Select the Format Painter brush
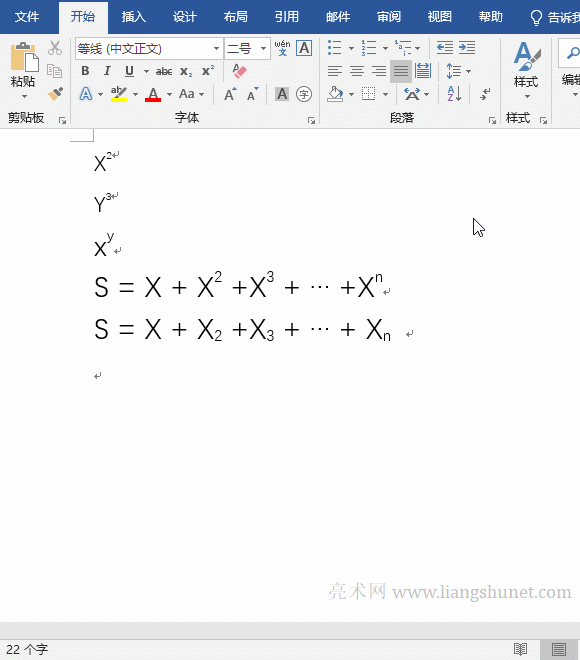Image resolution: width=580 pixels, height=660 pixels. (x=55, y=93)
